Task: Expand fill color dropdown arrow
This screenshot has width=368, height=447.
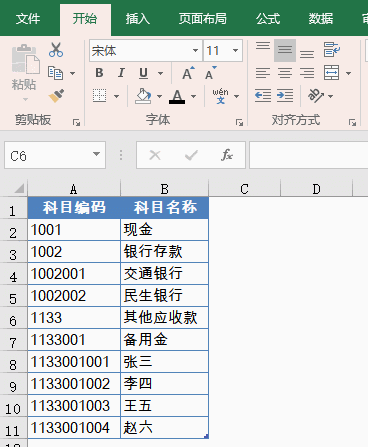Action: coord(159,96)
